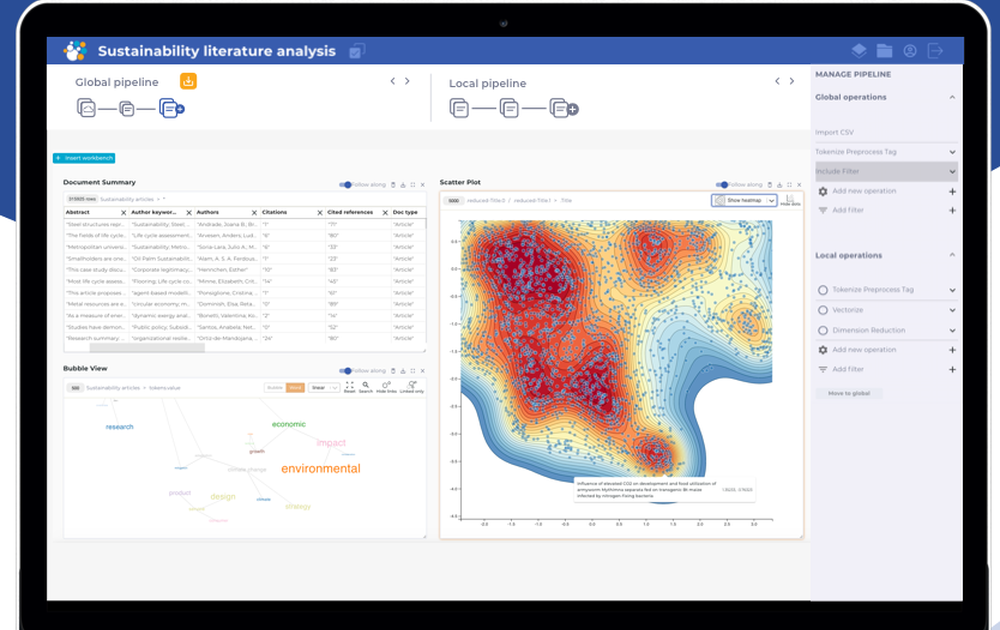
Task: Add new global operation plus button
Action: pyautogui.click(x=952, y=191)
